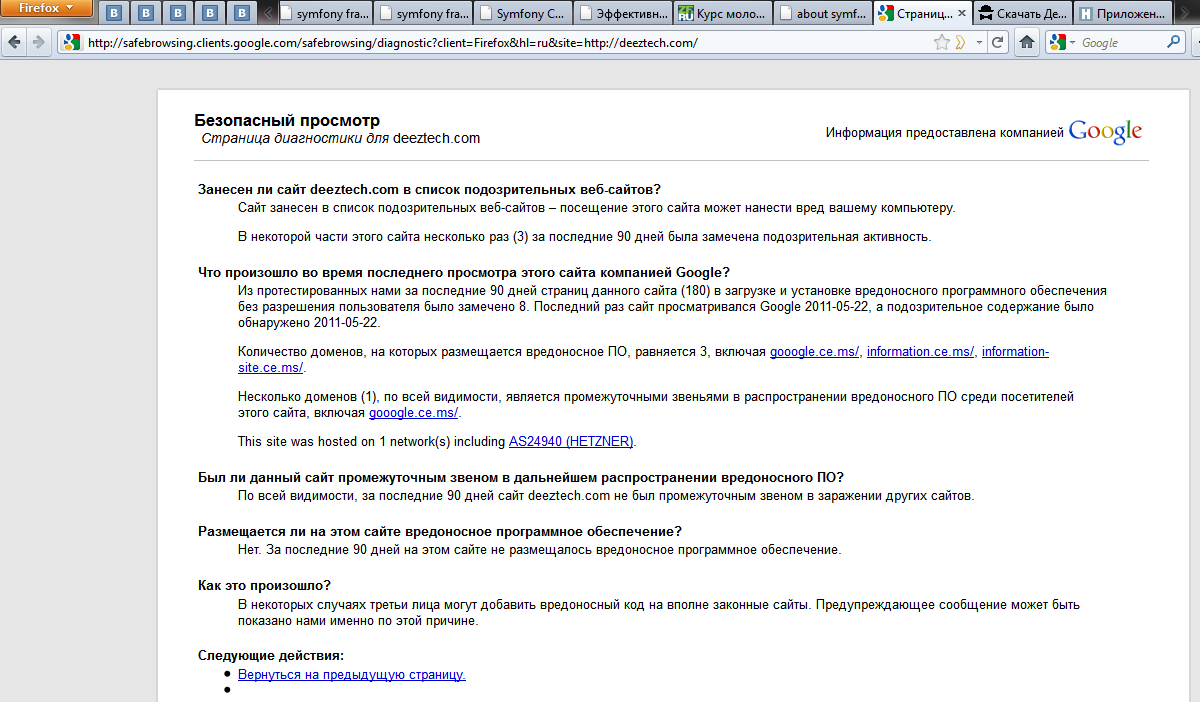Viewport: 1200px width, 702px height.
Task: Click 'Занесен ли сайт deeztech.com...' heading
Action: [x=430, y=189]
